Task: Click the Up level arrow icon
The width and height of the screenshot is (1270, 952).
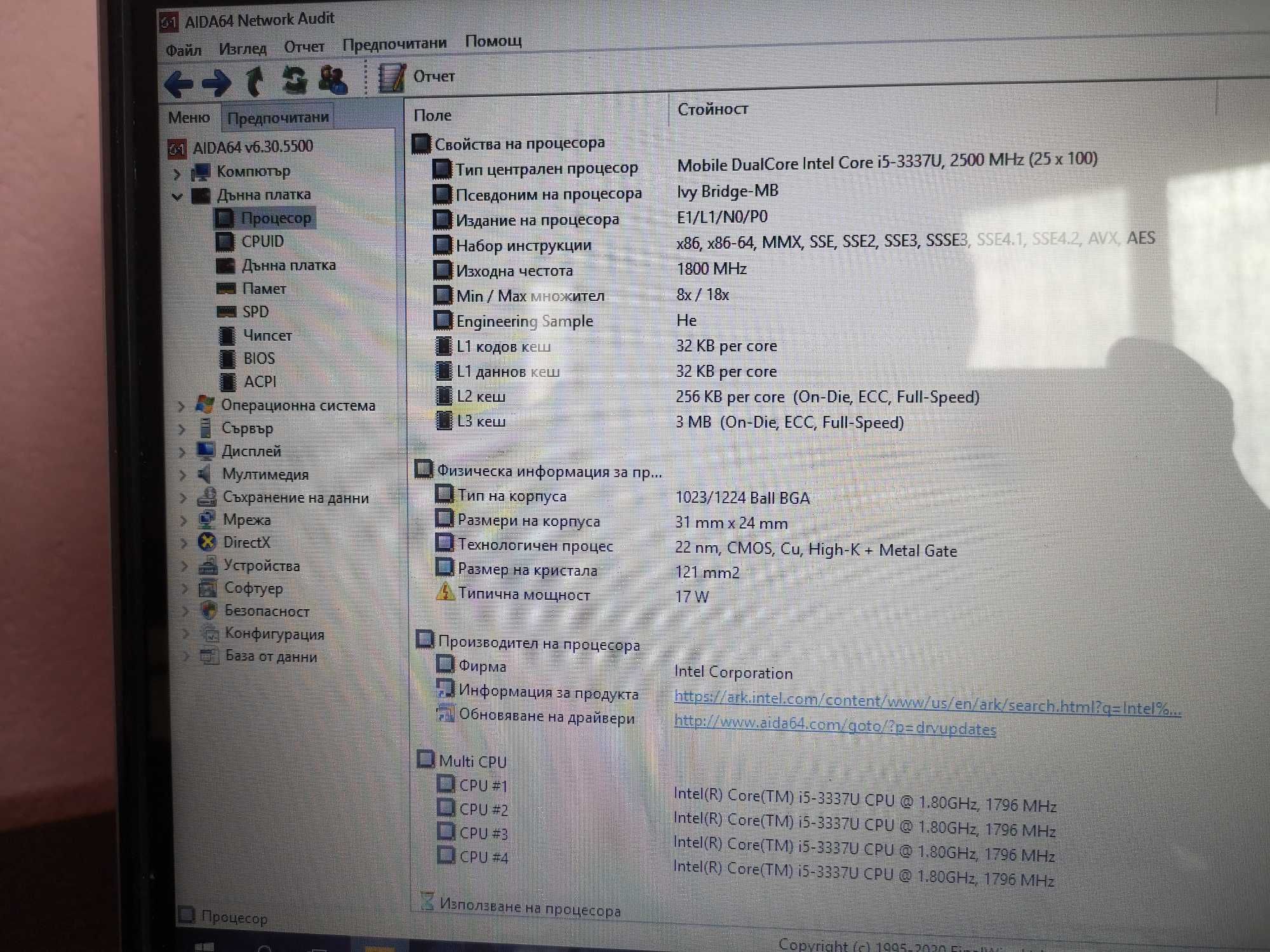Action: (x=255, y=81)
